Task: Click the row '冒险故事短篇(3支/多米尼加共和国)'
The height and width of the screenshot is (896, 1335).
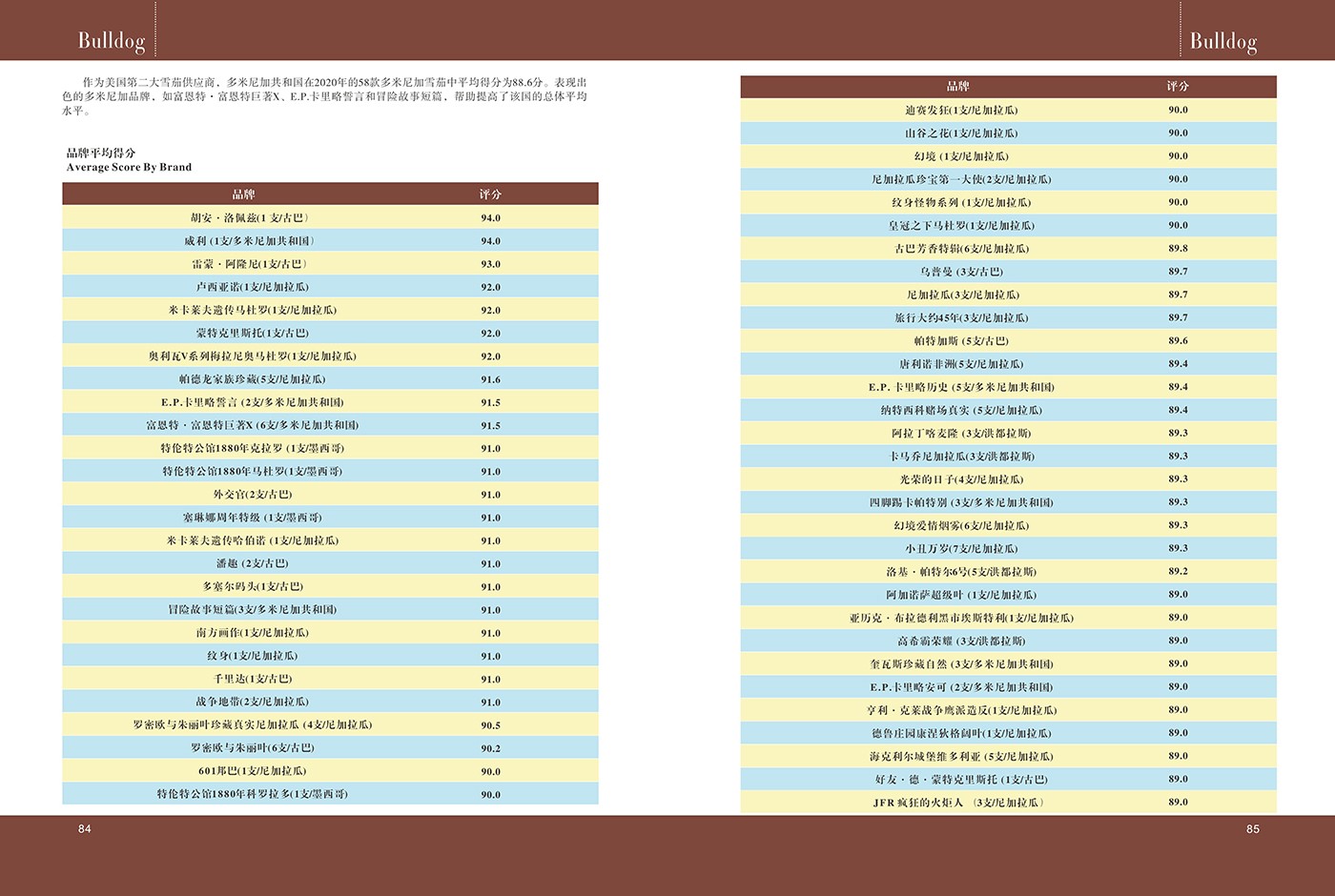Action: click(330, 609)
